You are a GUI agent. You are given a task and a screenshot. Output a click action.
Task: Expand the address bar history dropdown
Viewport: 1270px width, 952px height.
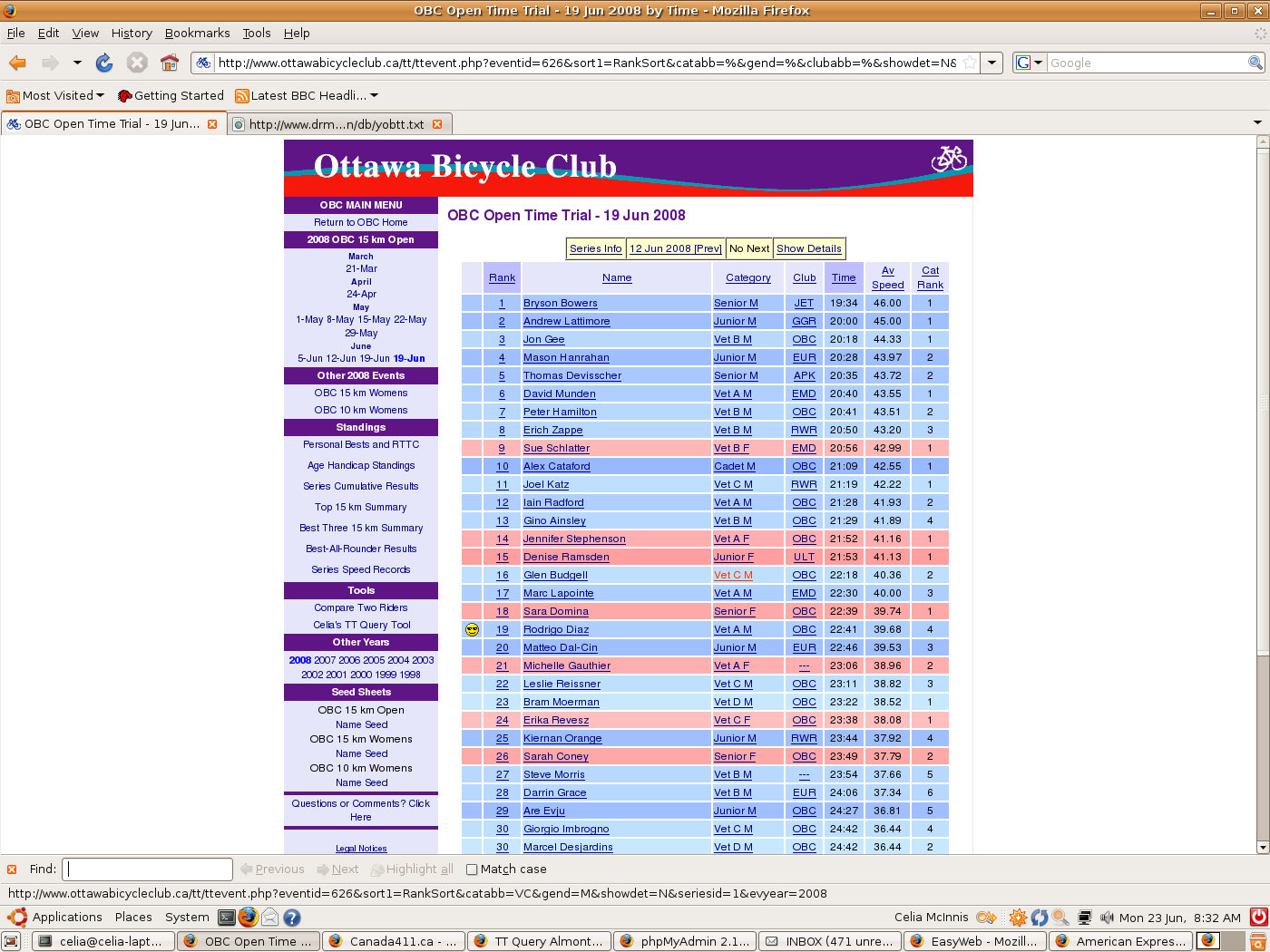(x=992, y=63)
